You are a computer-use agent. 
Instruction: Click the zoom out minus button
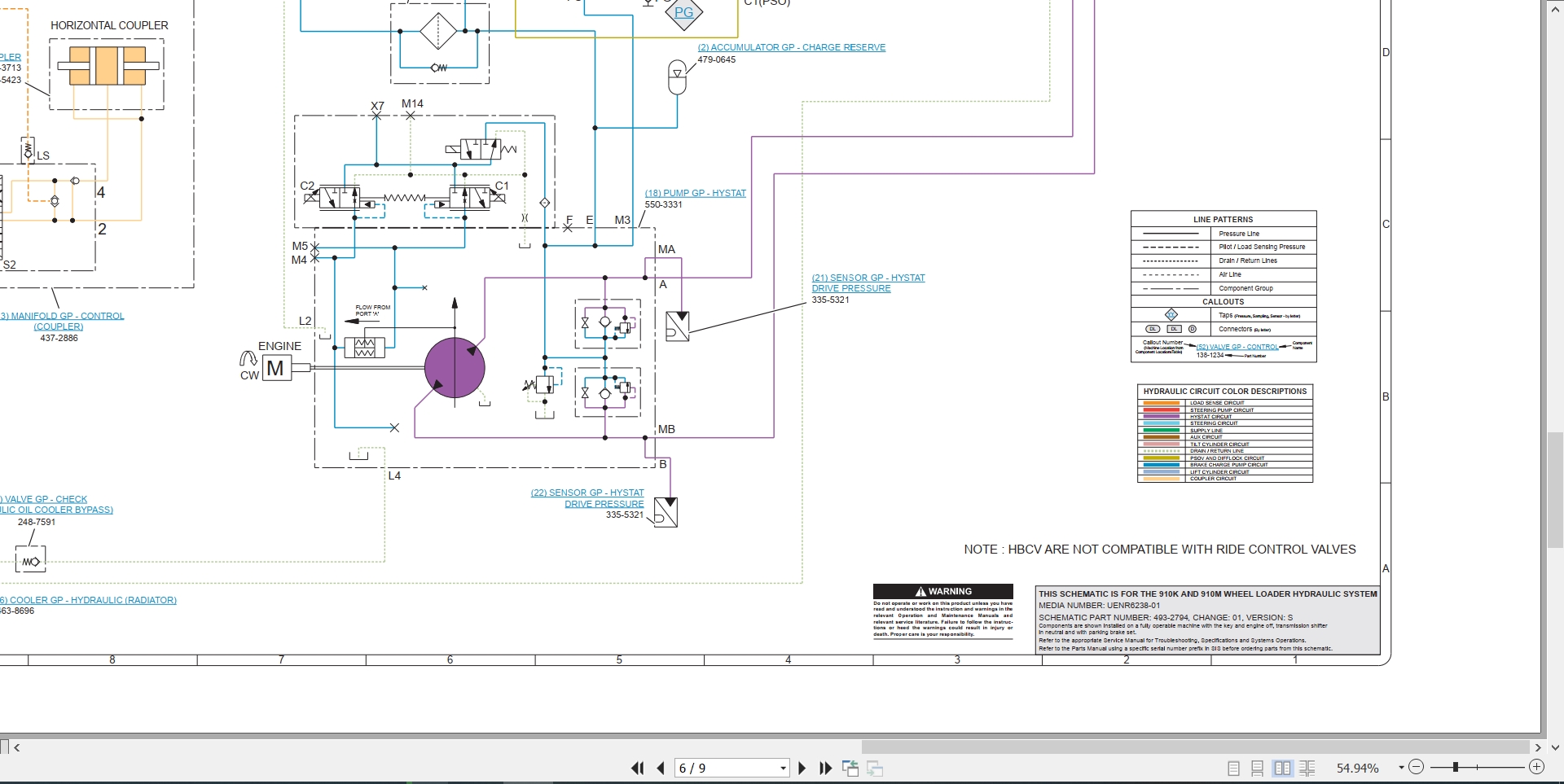coord(1416,767)
